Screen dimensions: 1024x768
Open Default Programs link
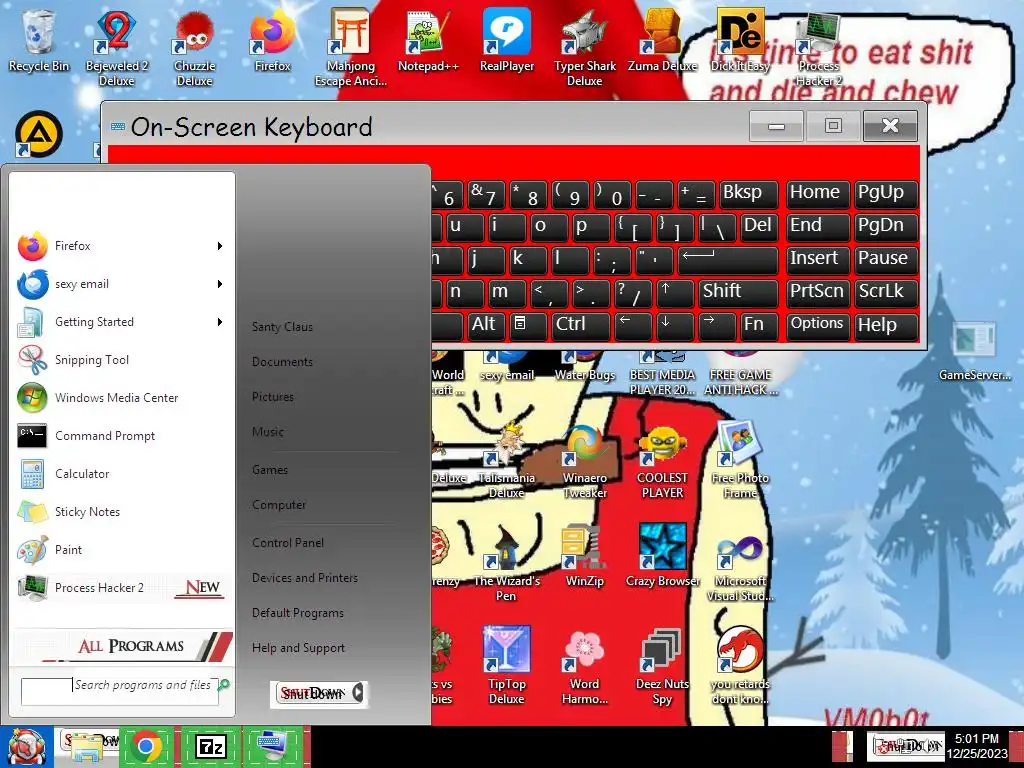coord(298,613)
